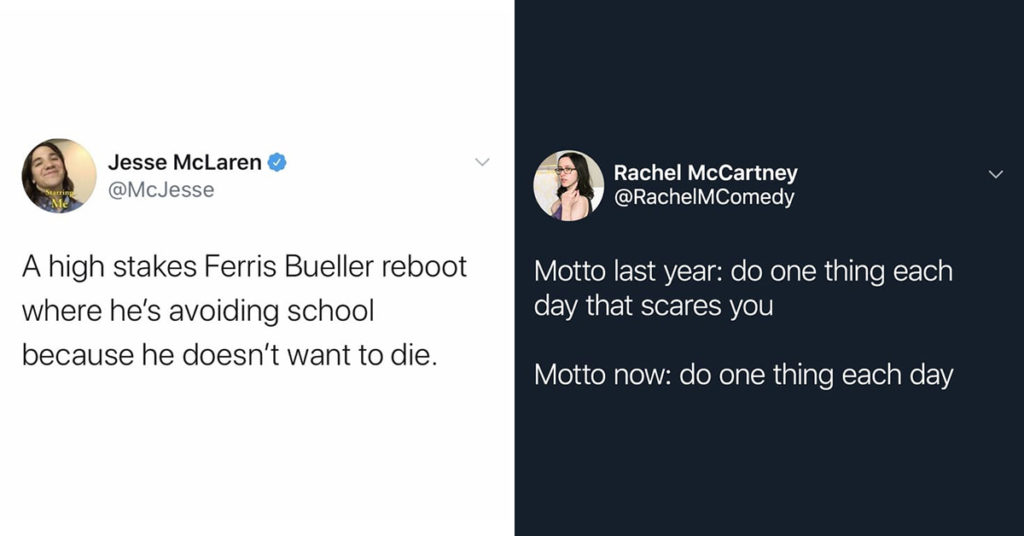Open Rachel McCartney's profile picture
This screenshot has width=1024, height=536.
click(569, 185)
